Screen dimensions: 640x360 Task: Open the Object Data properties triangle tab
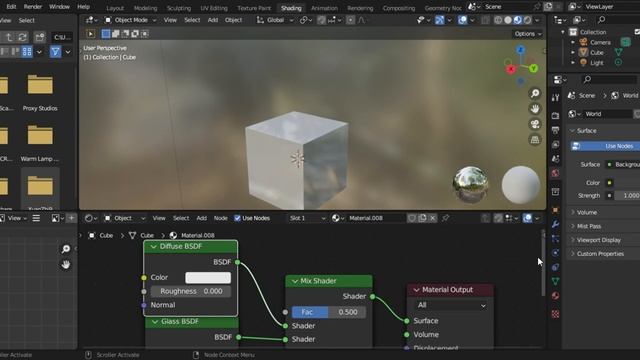pyautogui.click(x=555, y=281)
